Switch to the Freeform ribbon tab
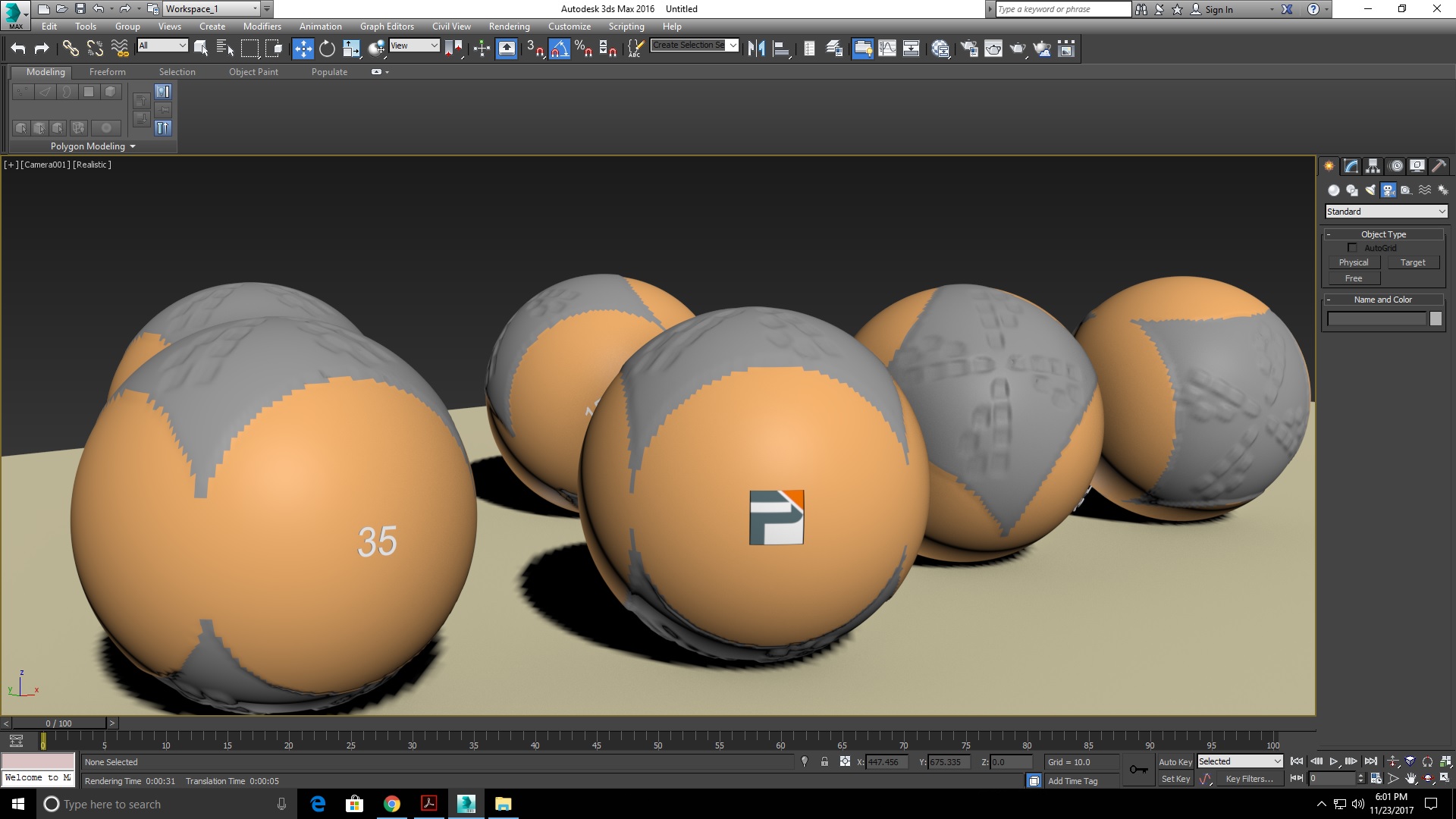Viewport: 1456px width, 819px height. coord(107,72)
